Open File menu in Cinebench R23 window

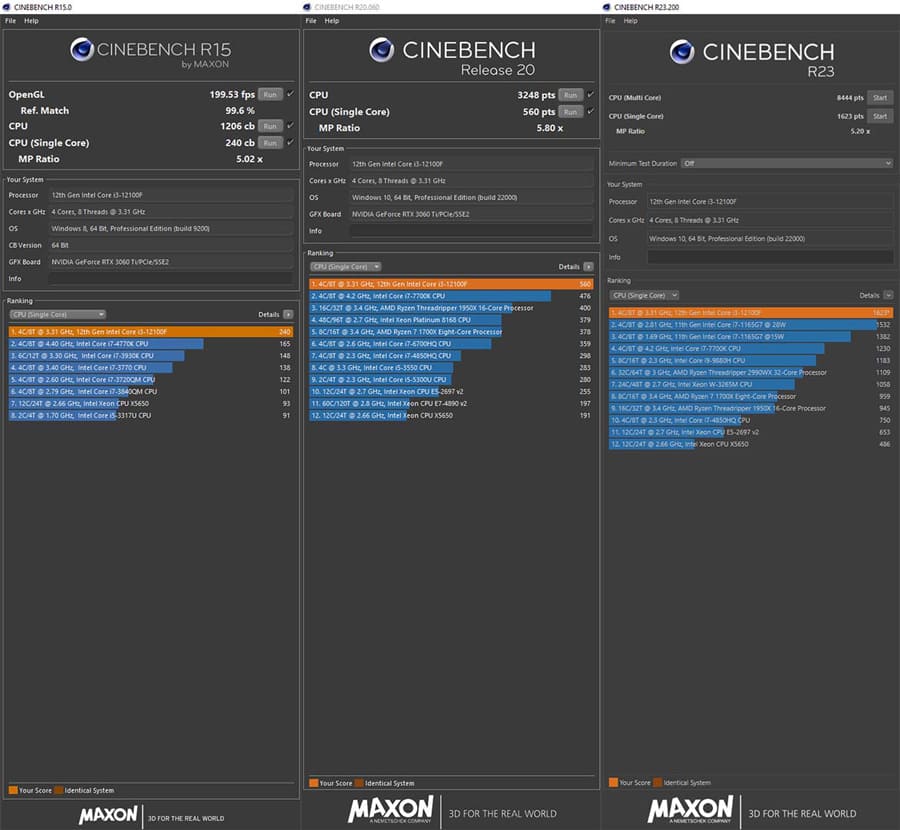tap(610, 21)
